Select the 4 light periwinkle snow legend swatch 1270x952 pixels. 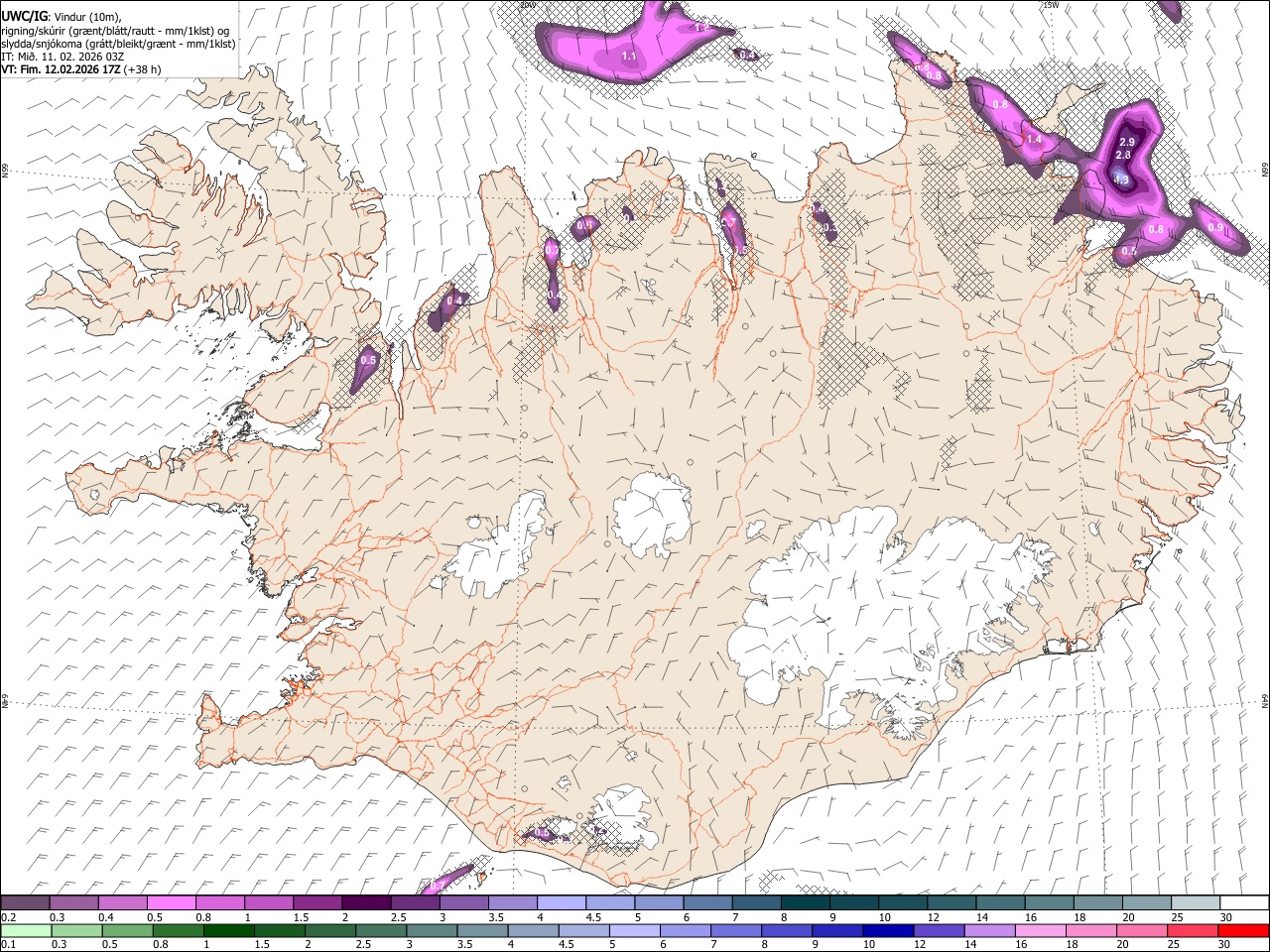click(x=560, y=903)
